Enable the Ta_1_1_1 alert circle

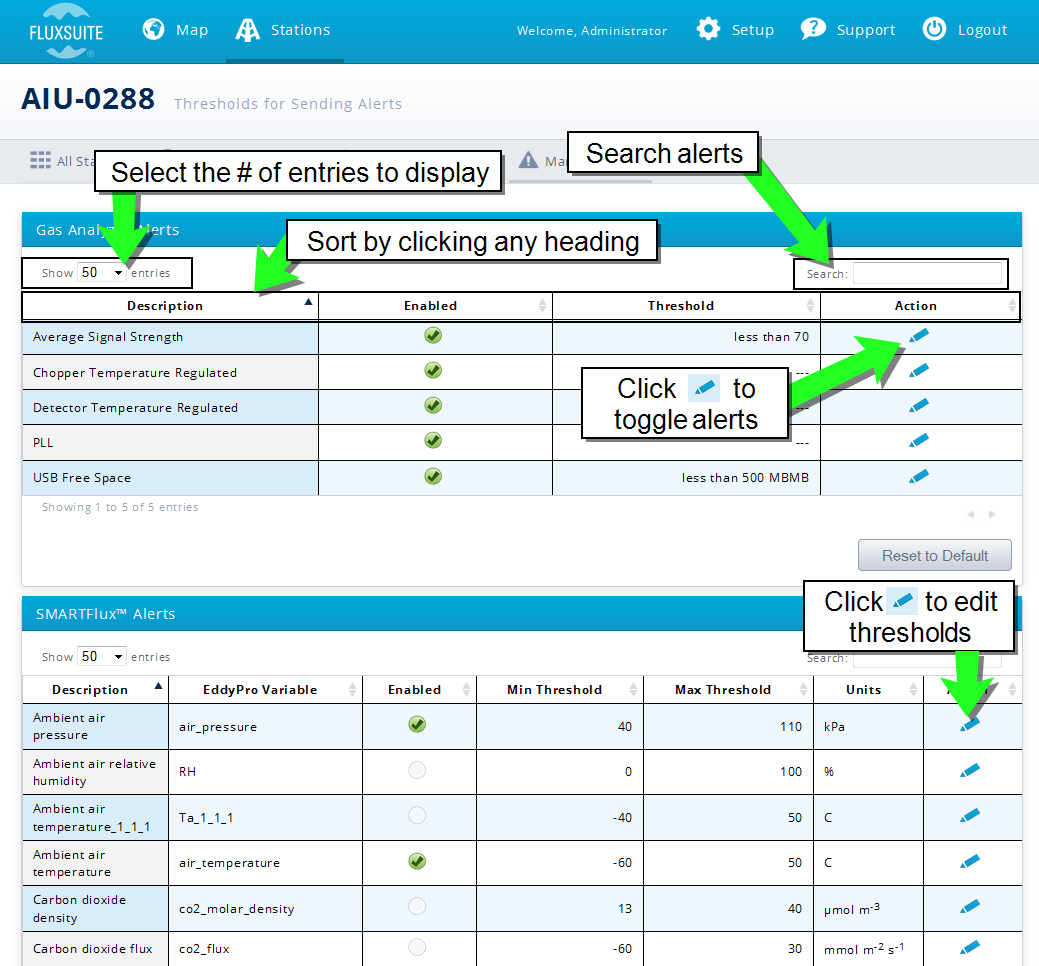[x=417, y=815]
